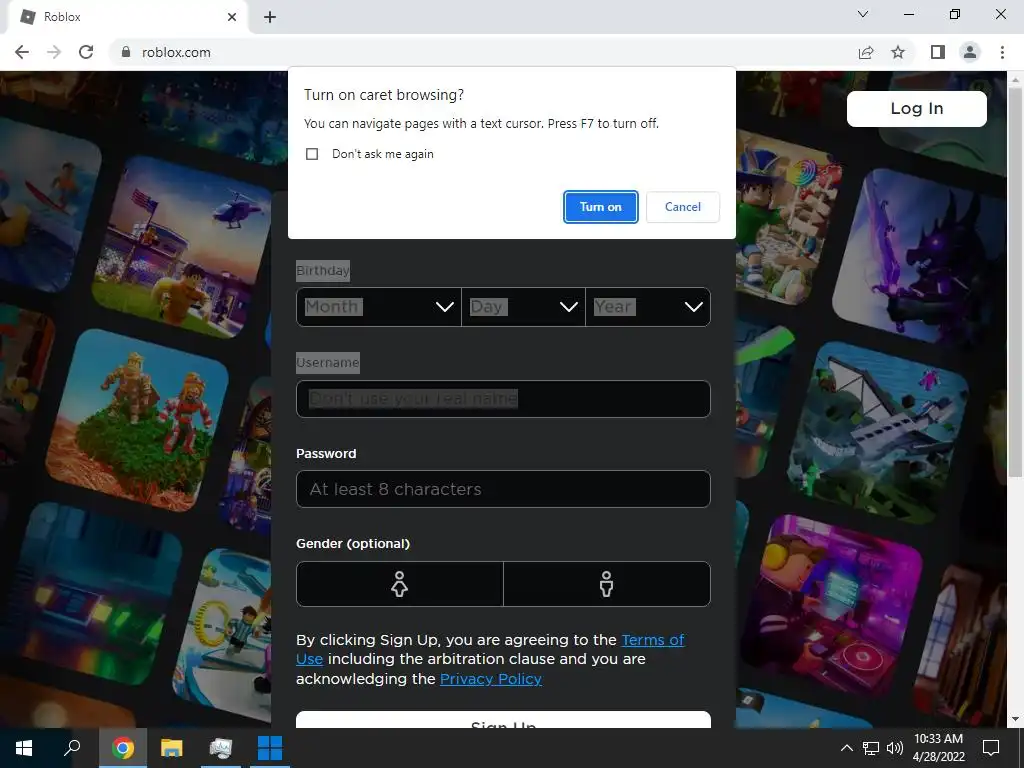Click the helicopter game thumbnail
Screen dimensions: 1024x768
[x=183, y=248]
